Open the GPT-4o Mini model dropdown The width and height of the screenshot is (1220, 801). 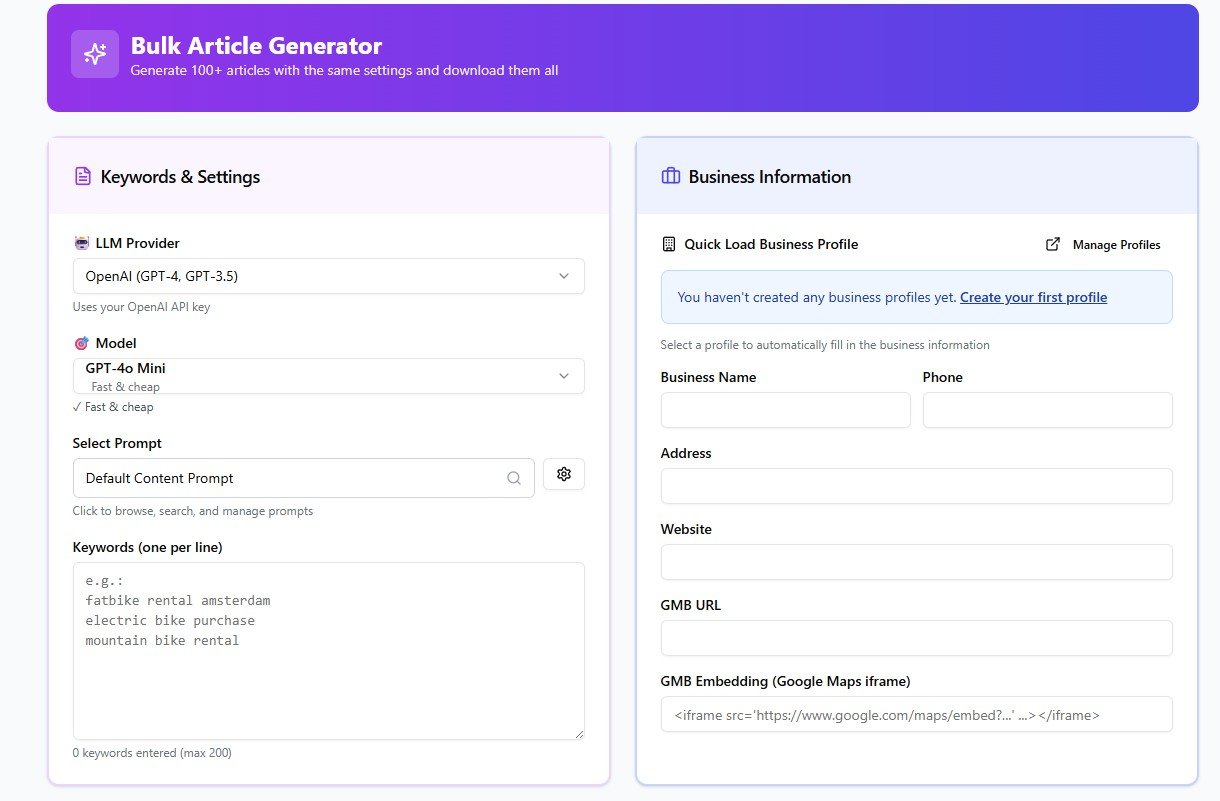[x=328, y=376]
